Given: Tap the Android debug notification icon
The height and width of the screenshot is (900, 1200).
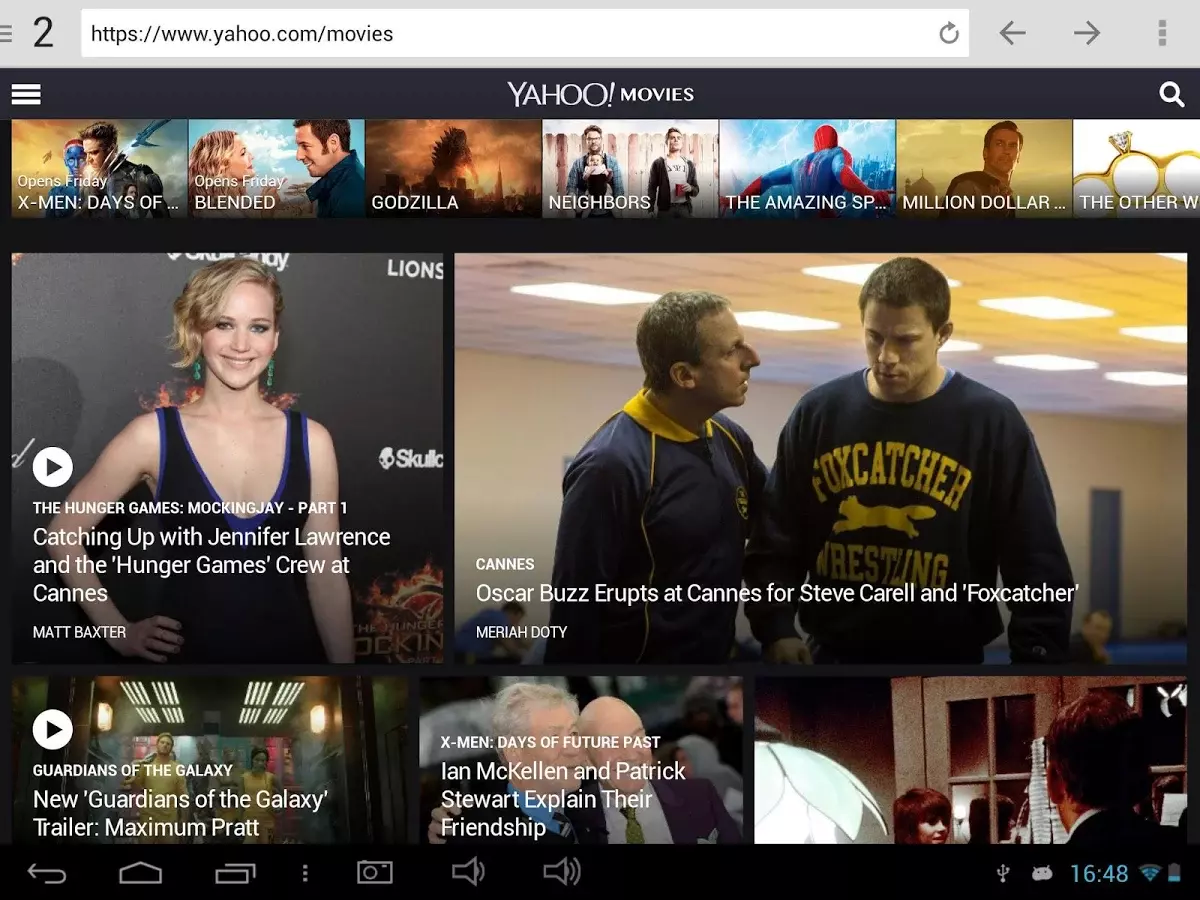Looking at the screenshot, I should [1041, 874].
